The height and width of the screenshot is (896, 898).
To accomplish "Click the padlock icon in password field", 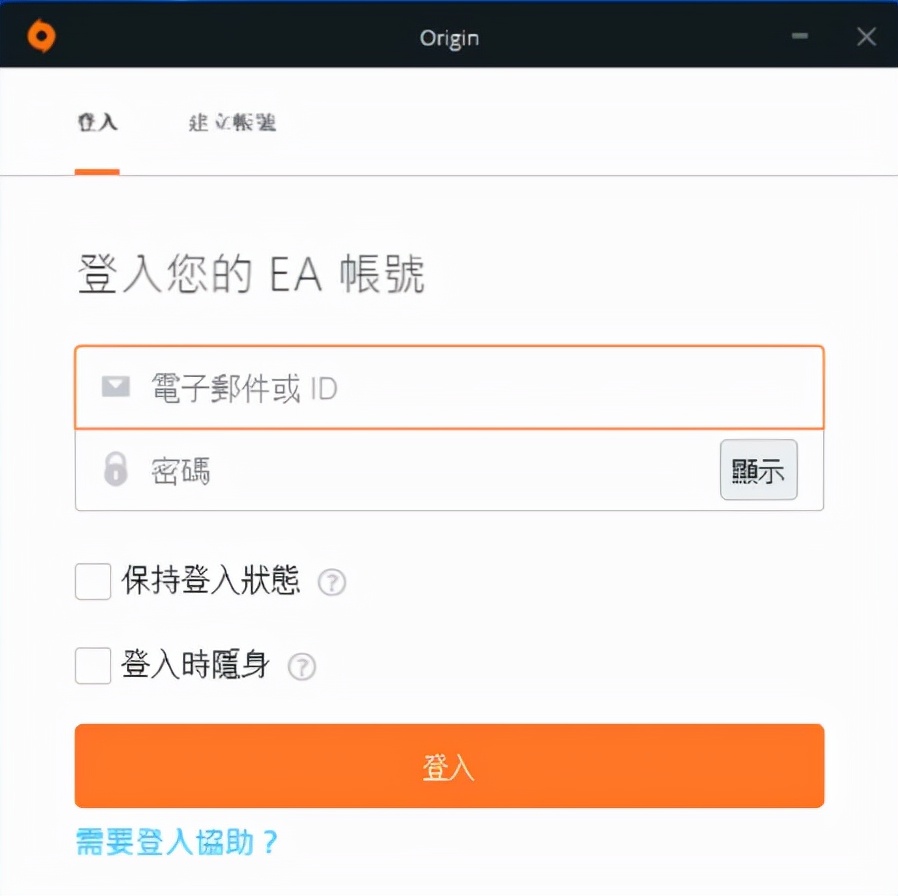I will click(x=113, y=470).
